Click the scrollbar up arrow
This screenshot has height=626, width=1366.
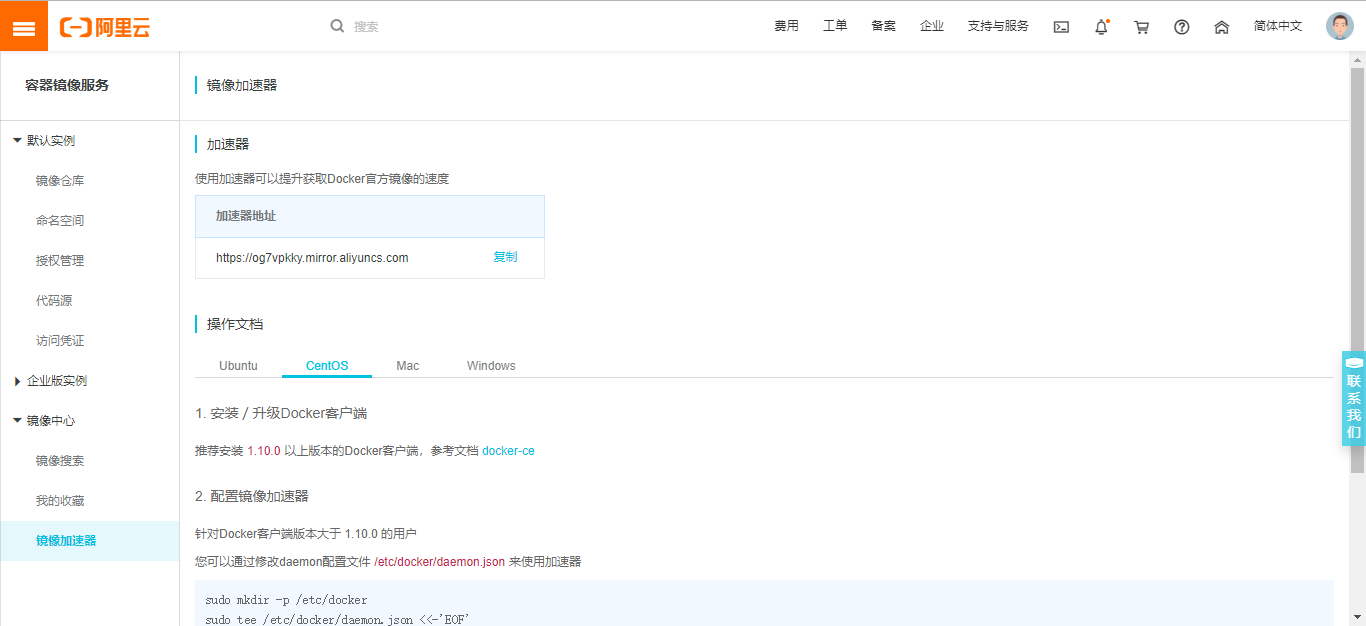coord(1357,60)
